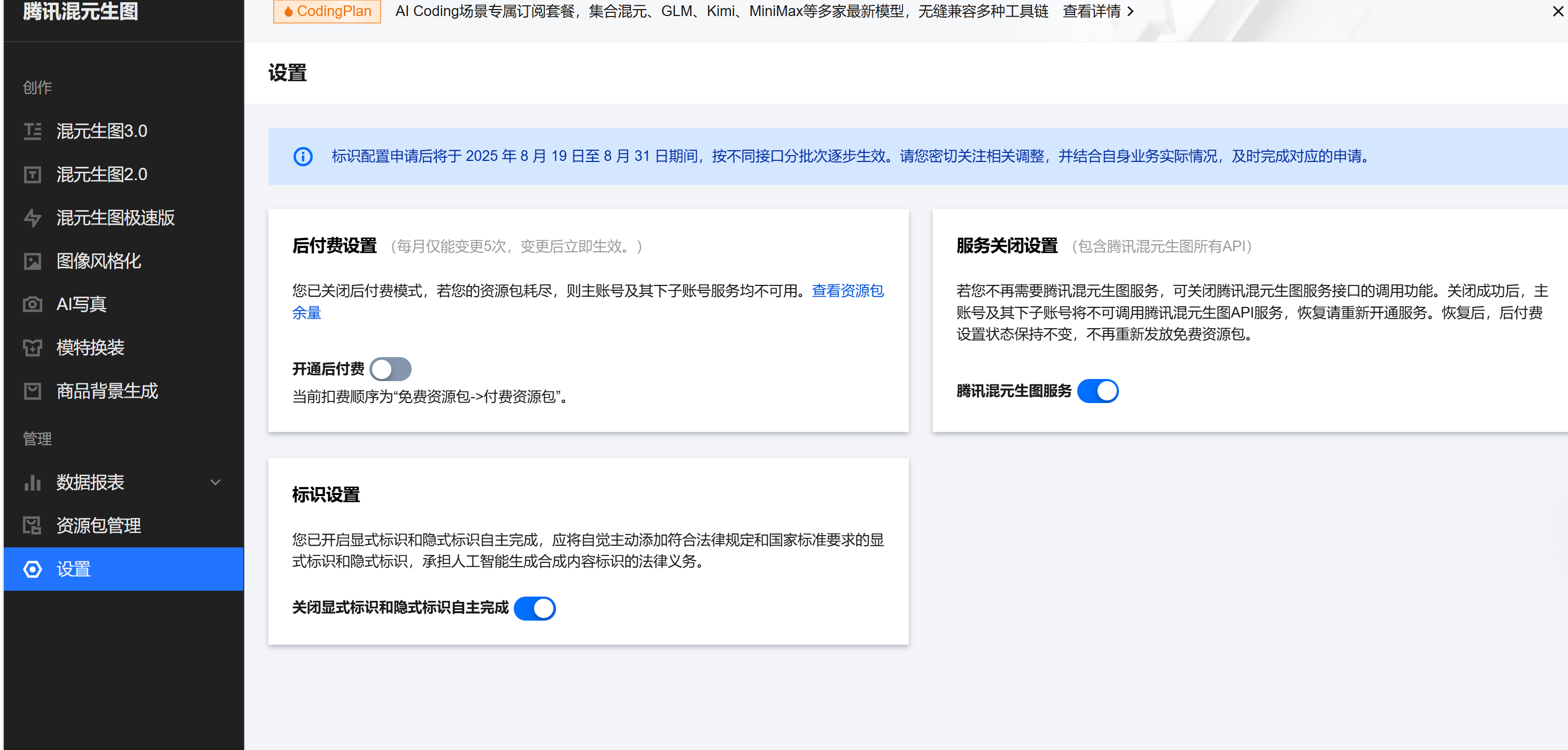
Task: Open the 查看资源包余量 link
Action: tap(847, 291)
